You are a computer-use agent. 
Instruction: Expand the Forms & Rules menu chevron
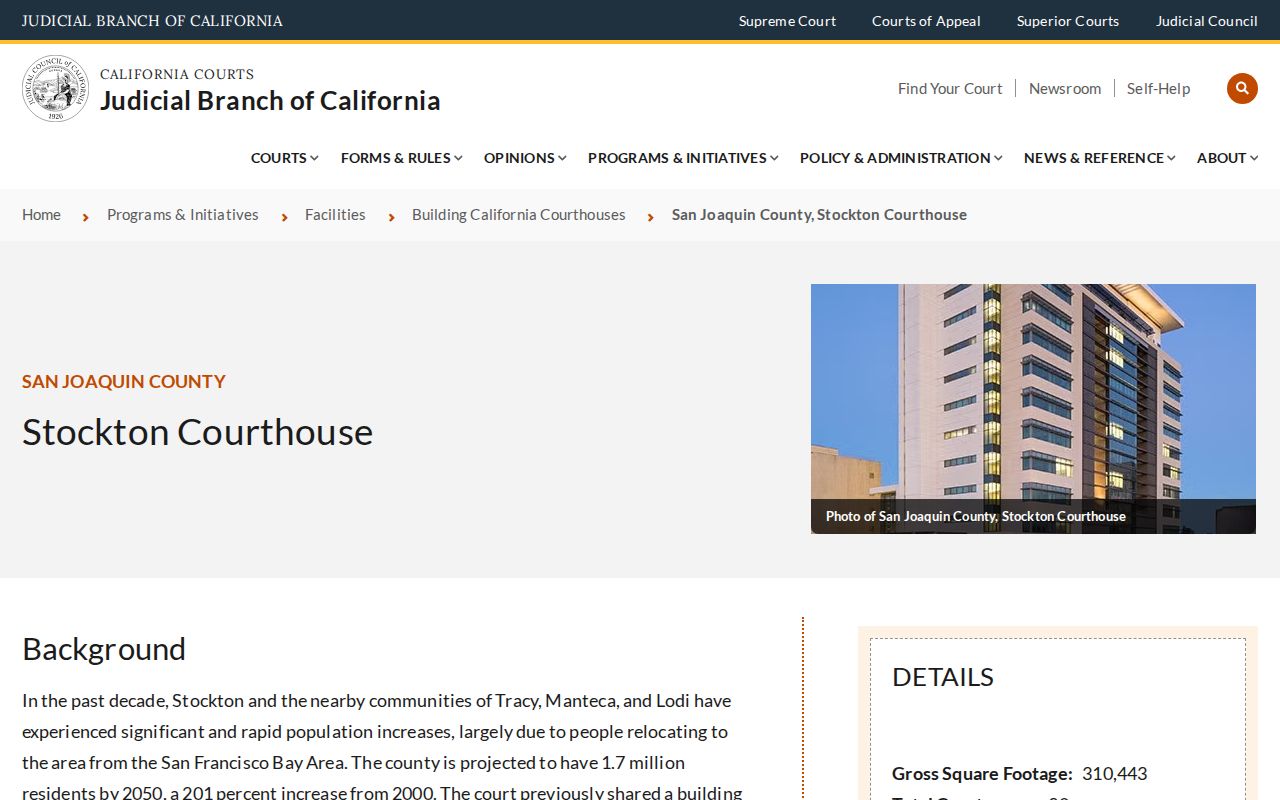458,158
